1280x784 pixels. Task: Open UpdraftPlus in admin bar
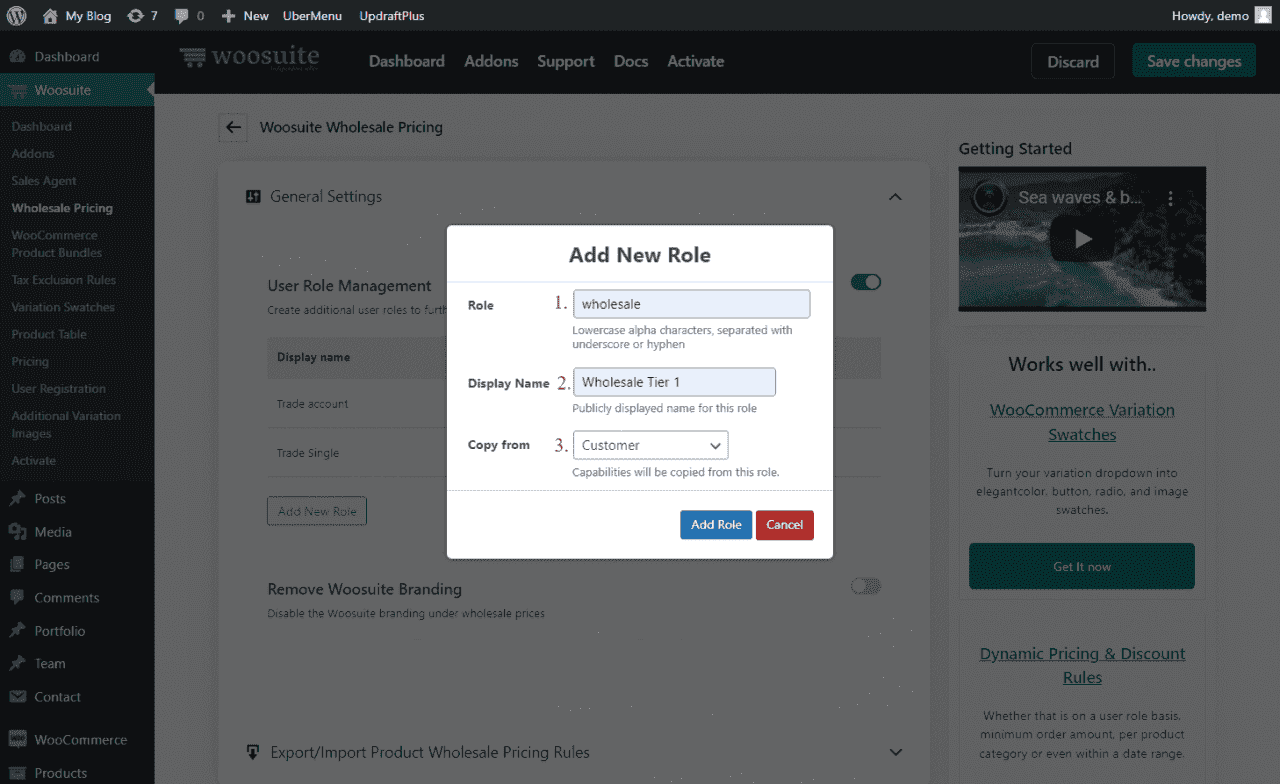pos(392,16)
